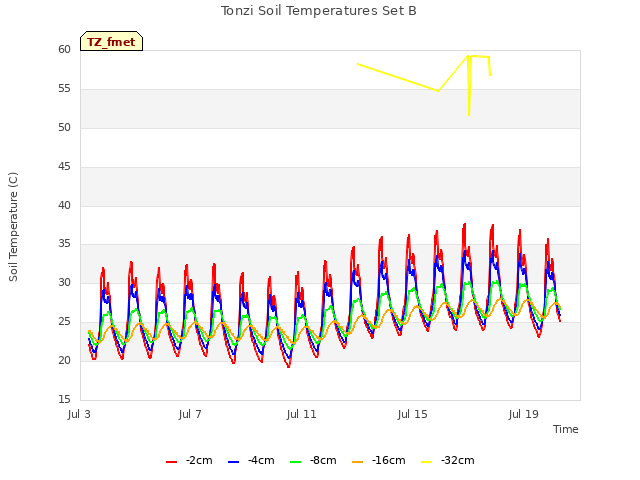Click the 20 y-axis tick label

[x=64, y=360]
